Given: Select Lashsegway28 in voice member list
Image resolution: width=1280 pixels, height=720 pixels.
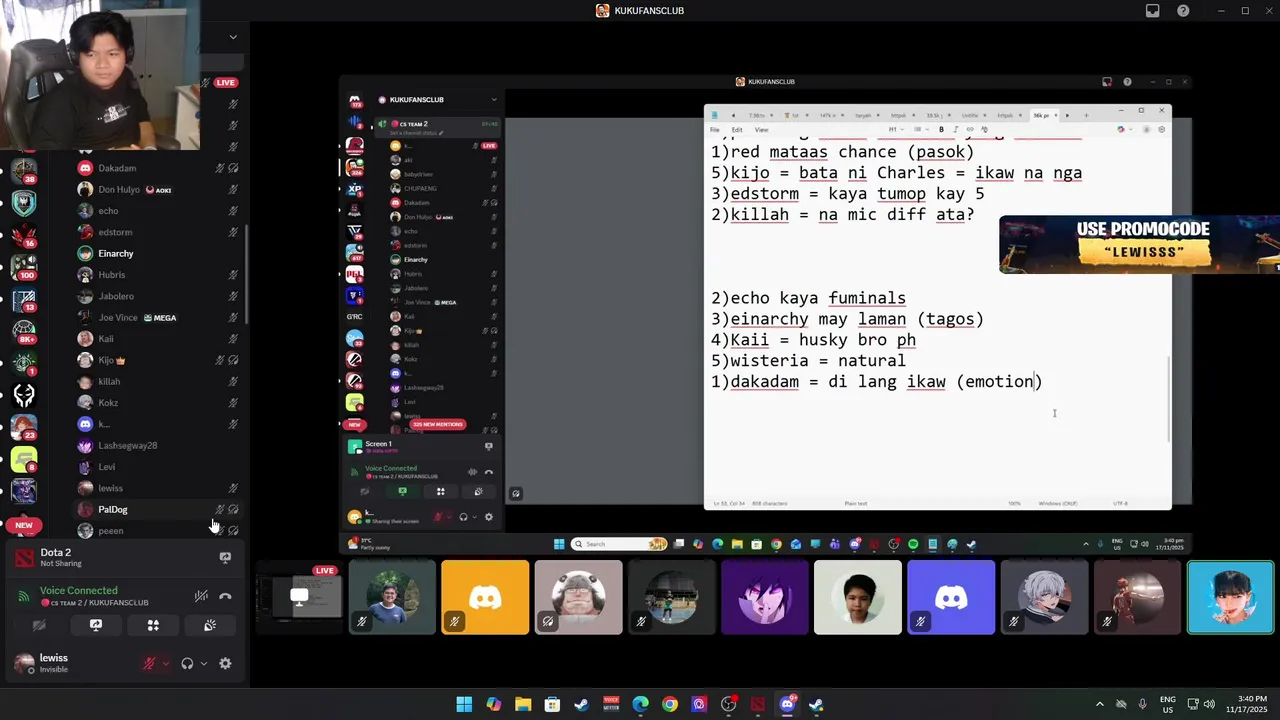Looking at the screenshot, I should coord(157,445).
